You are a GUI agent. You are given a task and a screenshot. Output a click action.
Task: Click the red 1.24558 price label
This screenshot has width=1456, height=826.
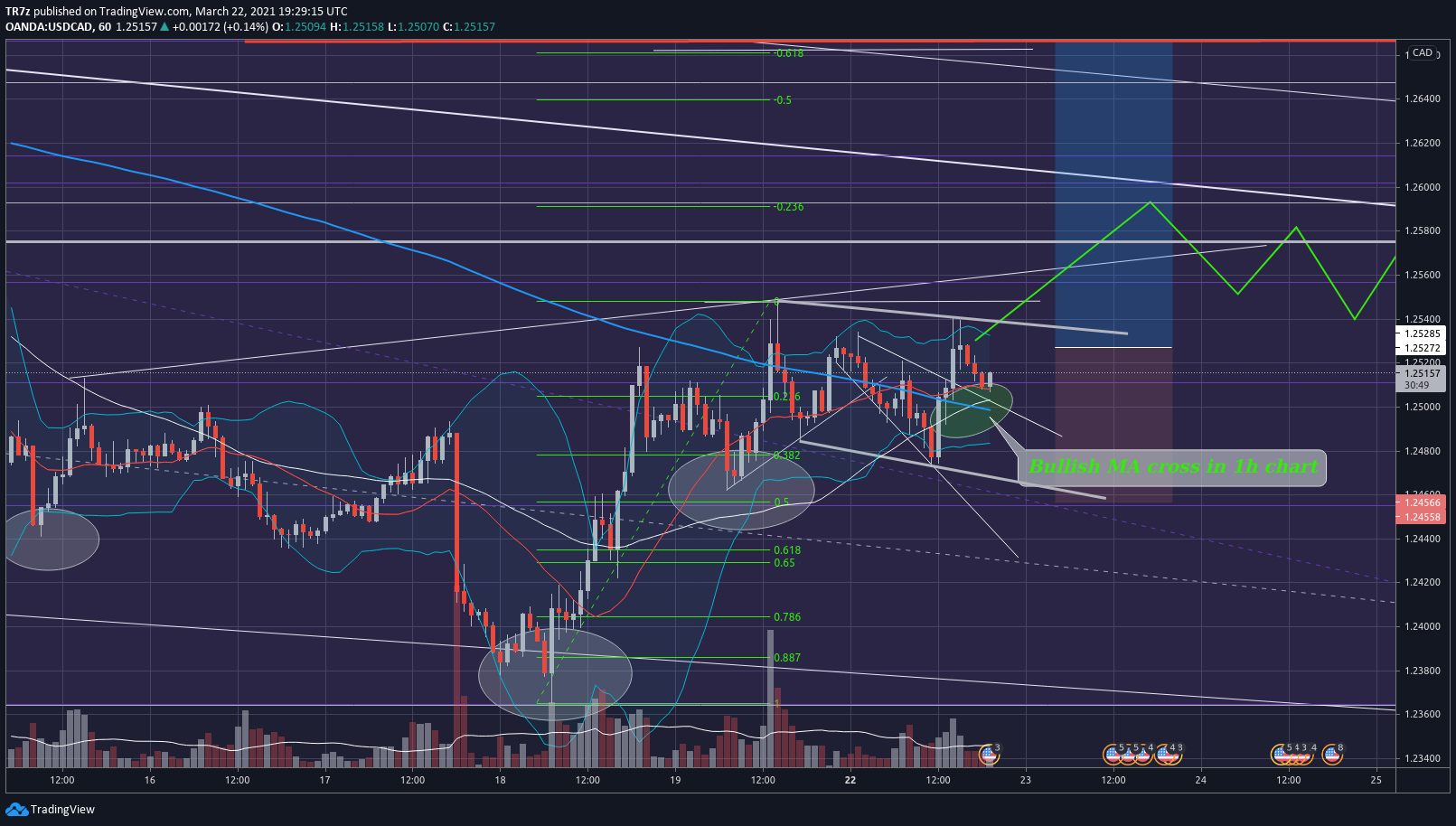pos(1423,517)
